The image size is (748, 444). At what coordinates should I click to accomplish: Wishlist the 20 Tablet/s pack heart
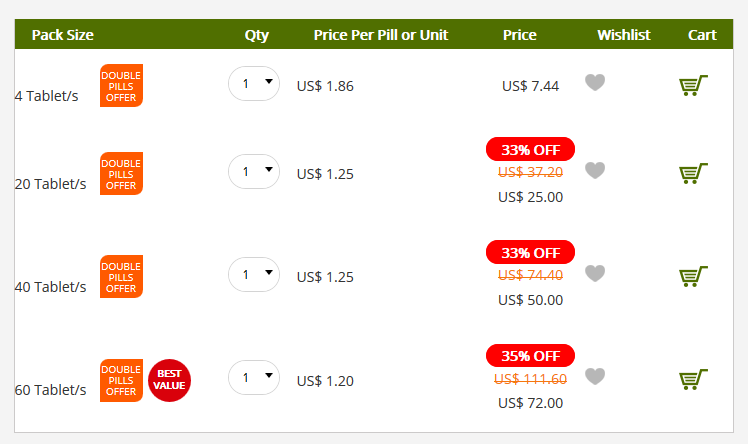[x=595, y=170]
